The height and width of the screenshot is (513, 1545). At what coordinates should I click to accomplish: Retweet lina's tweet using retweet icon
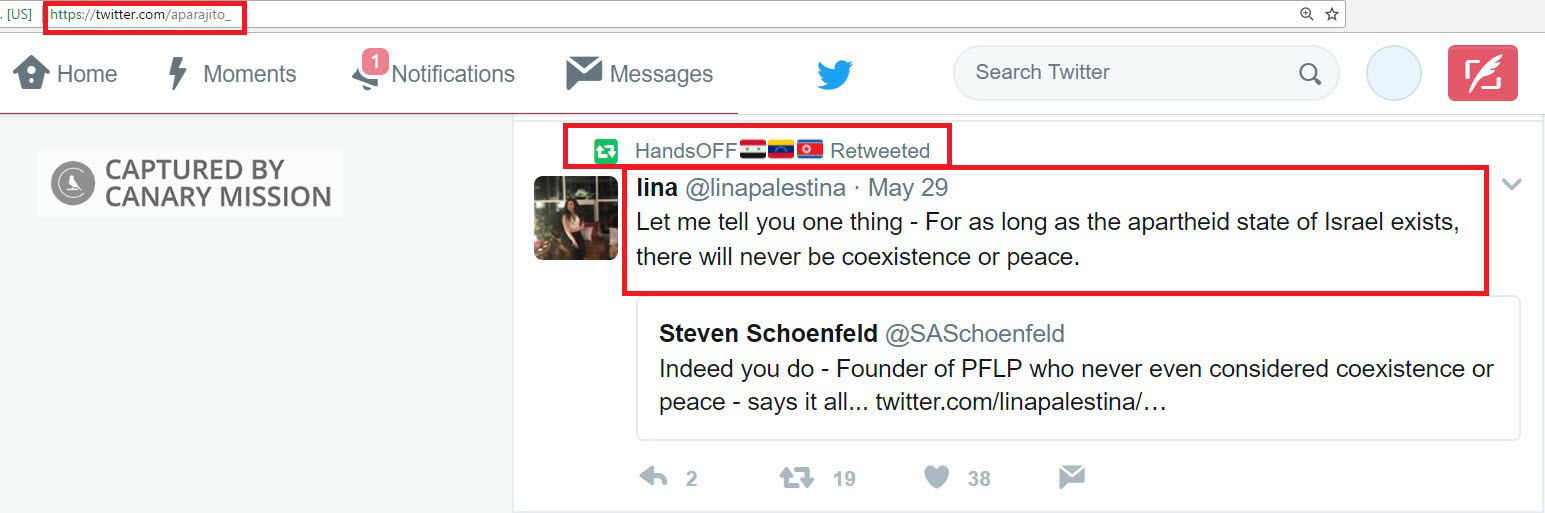click(x=796, y=478)
